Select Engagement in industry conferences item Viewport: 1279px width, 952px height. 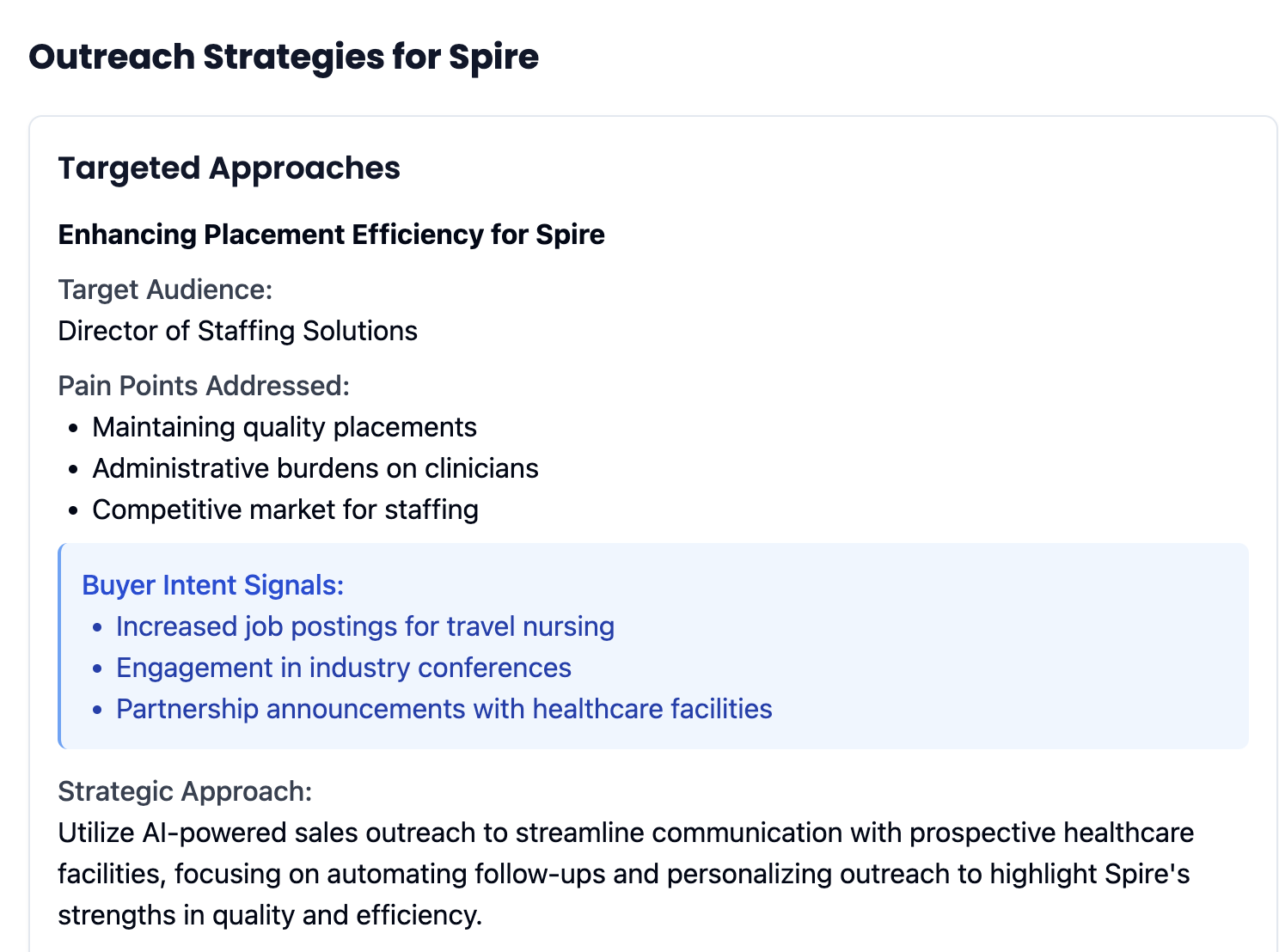click(344, 668)
